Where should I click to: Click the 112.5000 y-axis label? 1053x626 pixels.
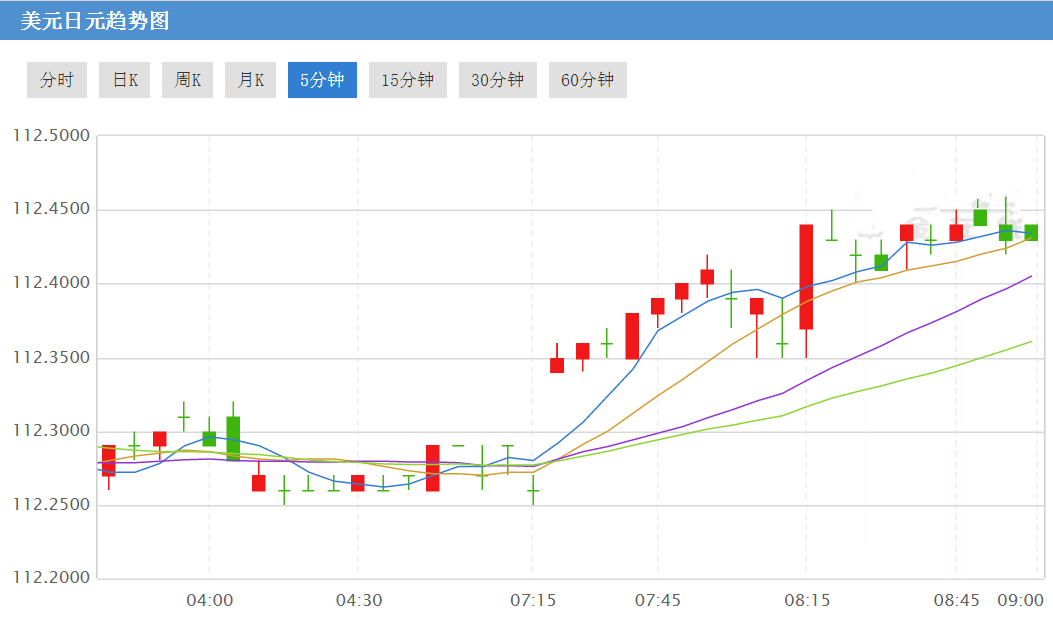pos(51,136)
